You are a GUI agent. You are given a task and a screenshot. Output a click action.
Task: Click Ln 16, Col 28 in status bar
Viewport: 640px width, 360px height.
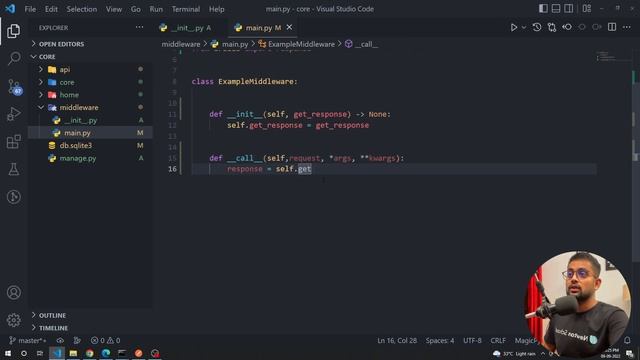397,340
